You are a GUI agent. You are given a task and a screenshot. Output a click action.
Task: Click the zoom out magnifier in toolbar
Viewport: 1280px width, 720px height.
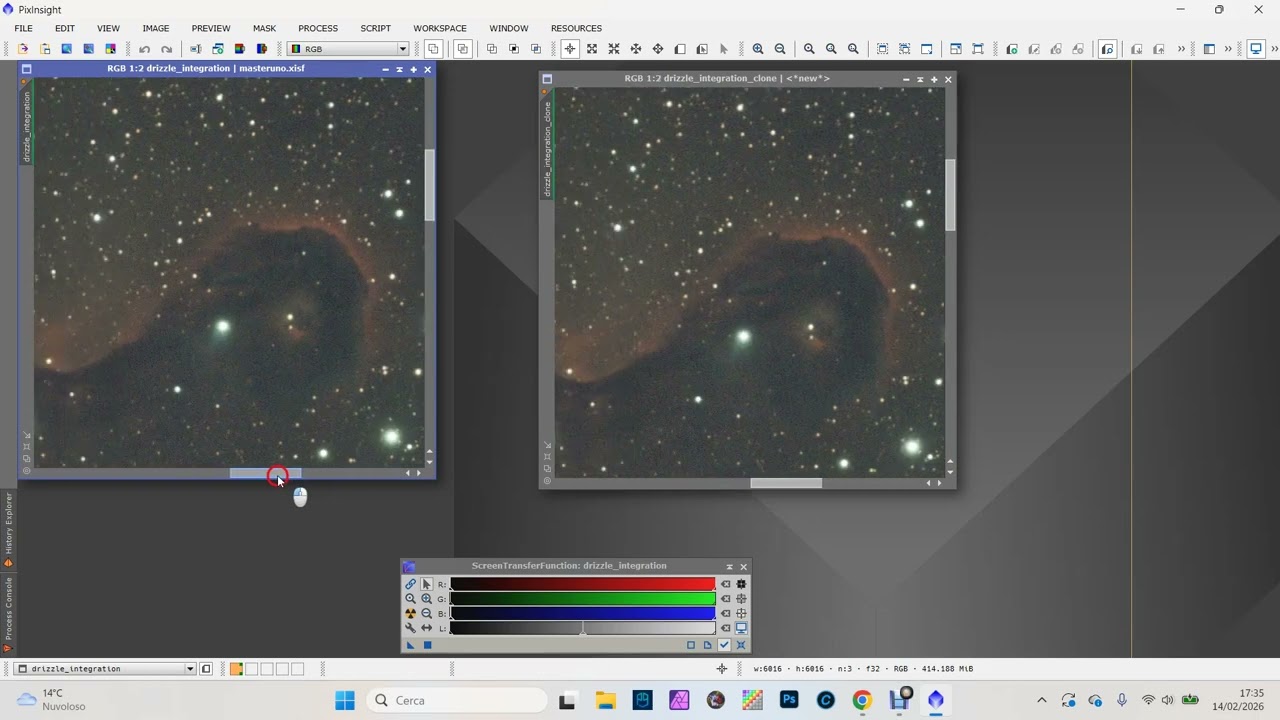(x=780, y=49)
